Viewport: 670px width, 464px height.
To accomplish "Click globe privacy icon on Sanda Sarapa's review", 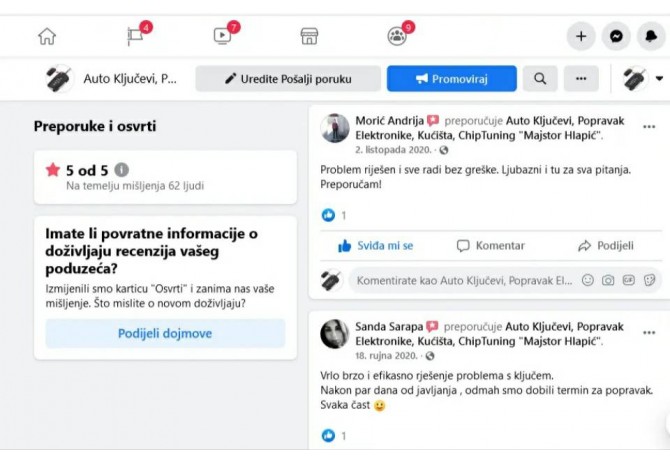I will [430, 356].
